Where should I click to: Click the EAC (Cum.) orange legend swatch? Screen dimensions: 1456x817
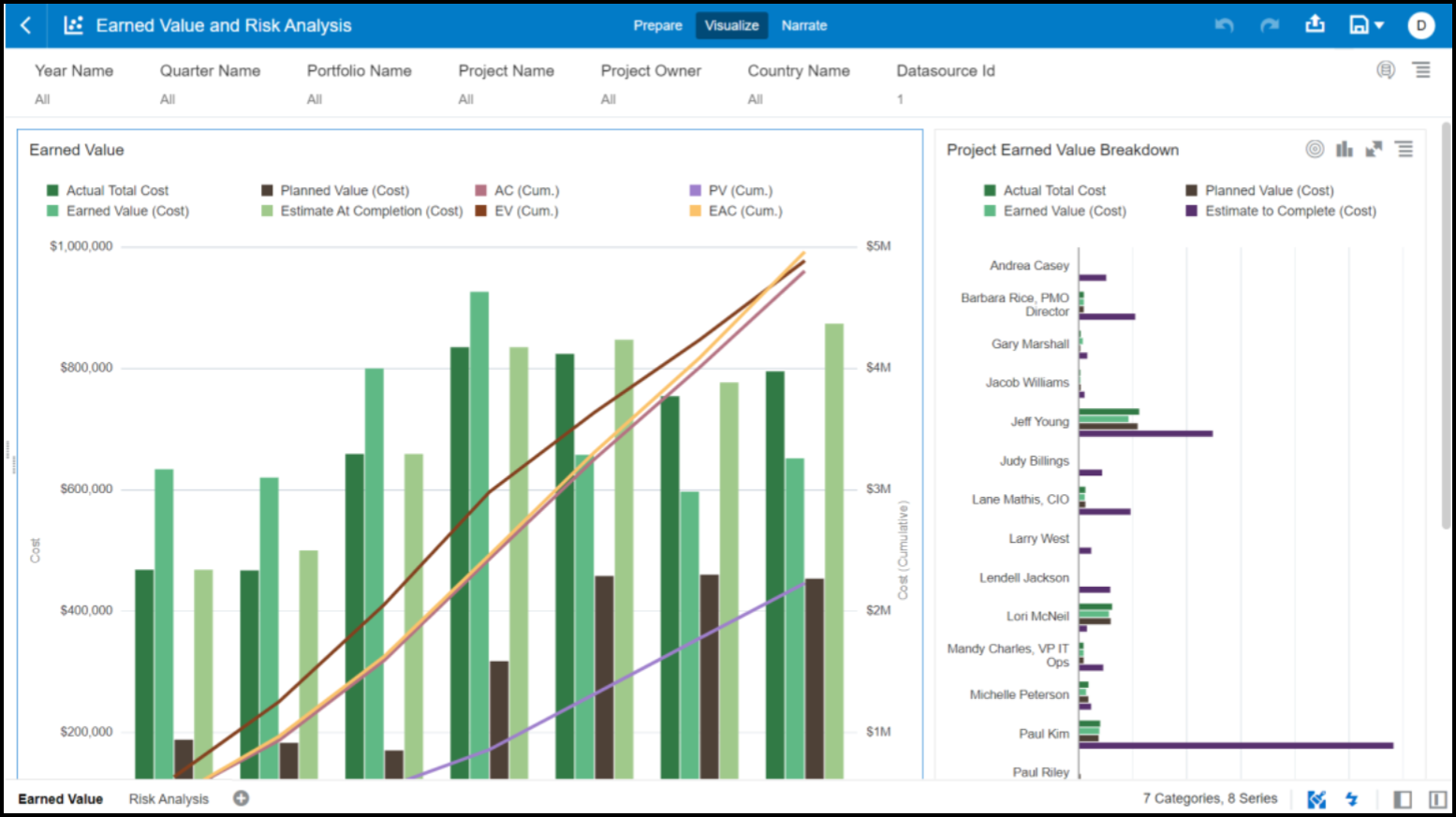695,211
